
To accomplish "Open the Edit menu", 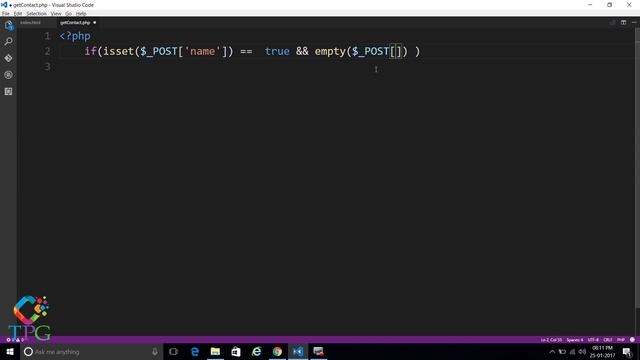I will 18,13.
